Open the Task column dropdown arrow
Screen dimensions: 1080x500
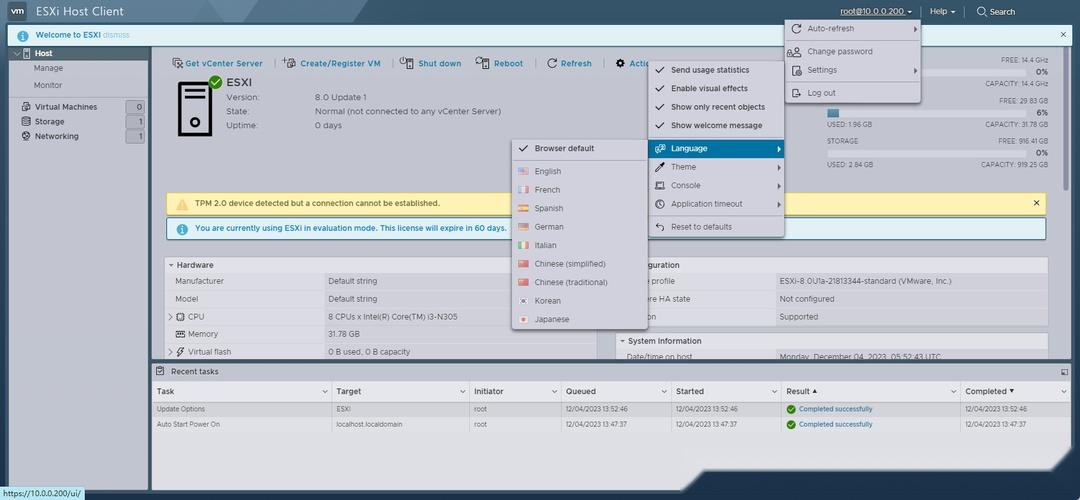pos(324,391)
